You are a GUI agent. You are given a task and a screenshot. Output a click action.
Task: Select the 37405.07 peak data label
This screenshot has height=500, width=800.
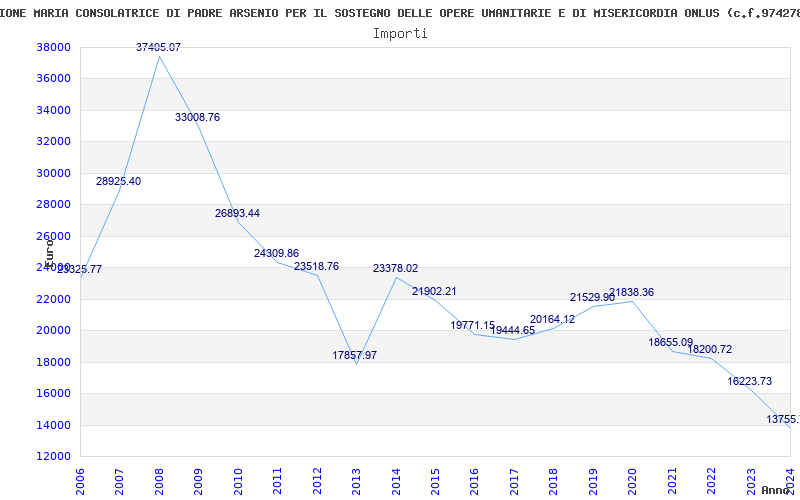pyautogui.click(x=158, y=47)
